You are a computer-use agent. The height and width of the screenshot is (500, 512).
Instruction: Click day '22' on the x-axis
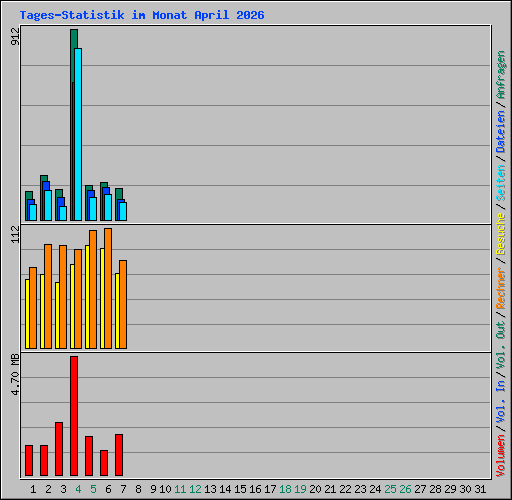[345, 489]
